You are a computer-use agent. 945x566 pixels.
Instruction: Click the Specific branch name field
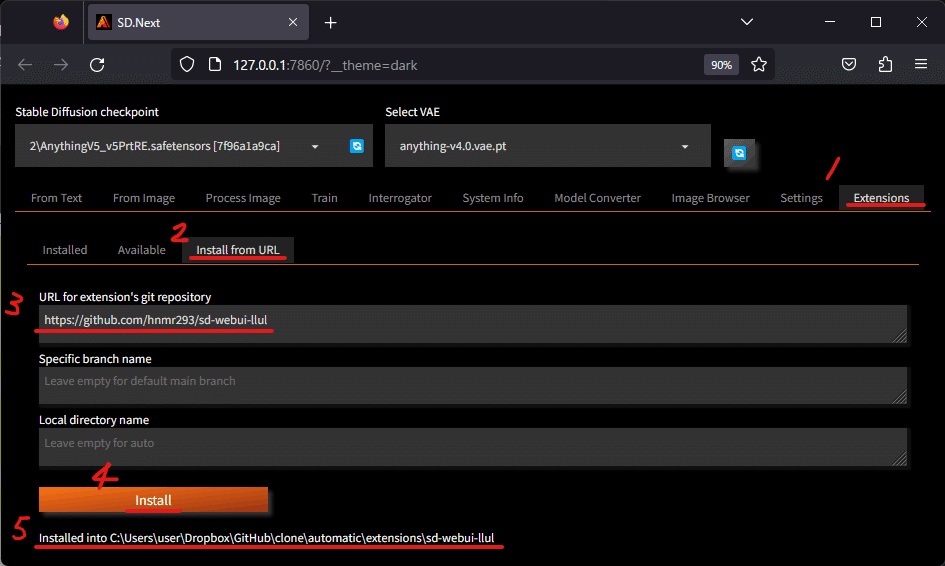472,385
